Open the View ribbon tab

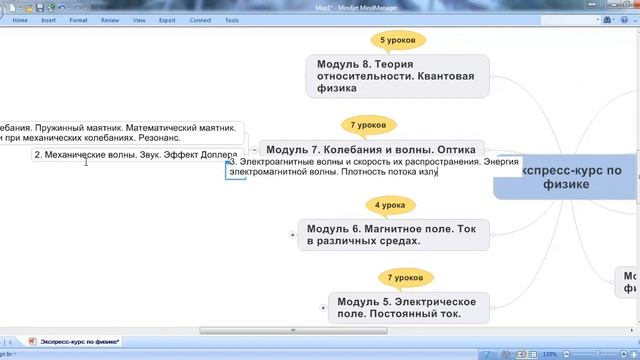tap(139, 20)
